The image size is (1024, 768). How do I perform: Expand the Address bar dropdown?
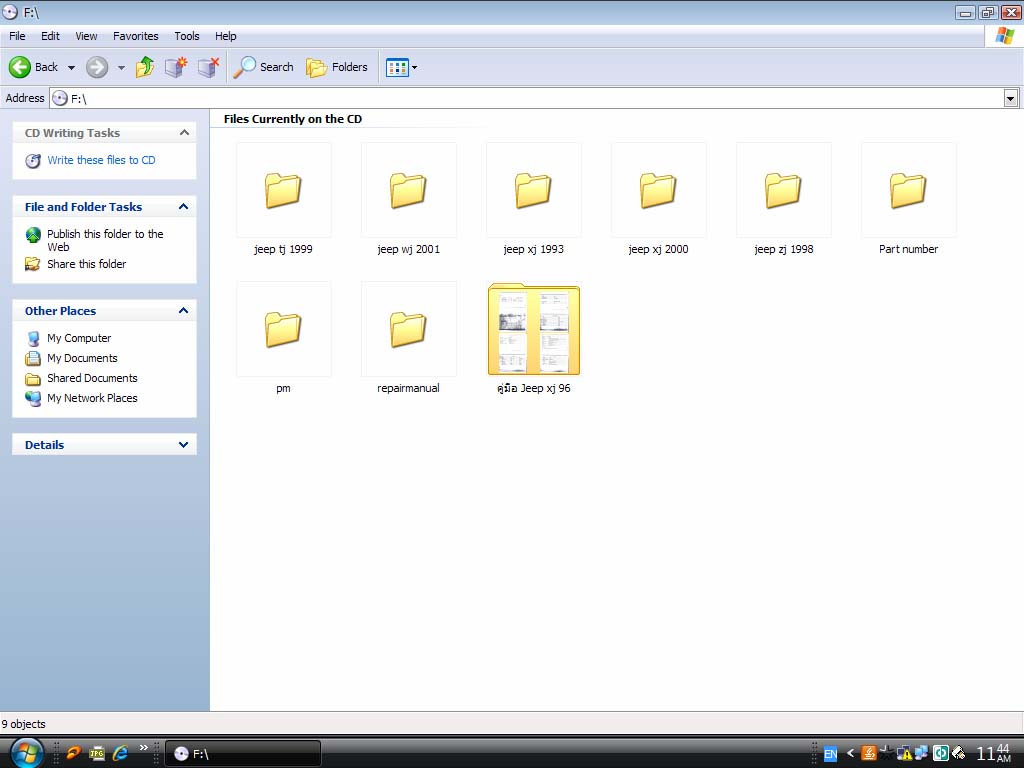point(1010,98)
